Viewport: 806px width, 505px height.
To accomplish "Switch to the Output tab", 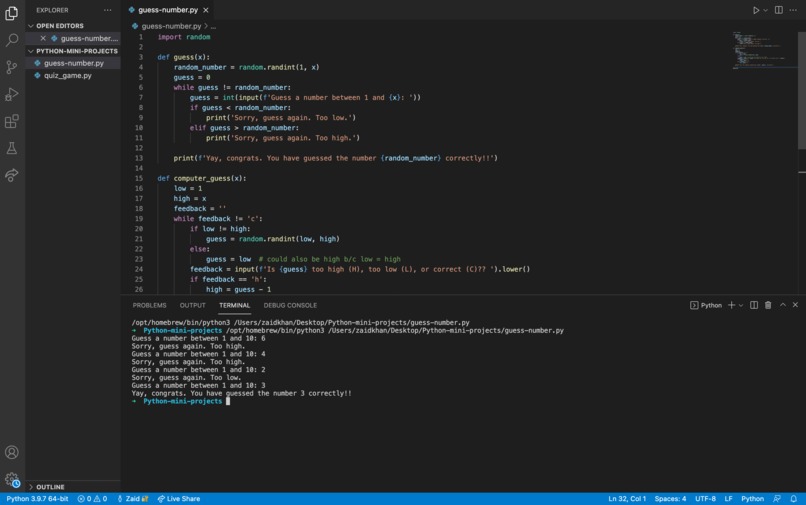I will tap(193, 305).
